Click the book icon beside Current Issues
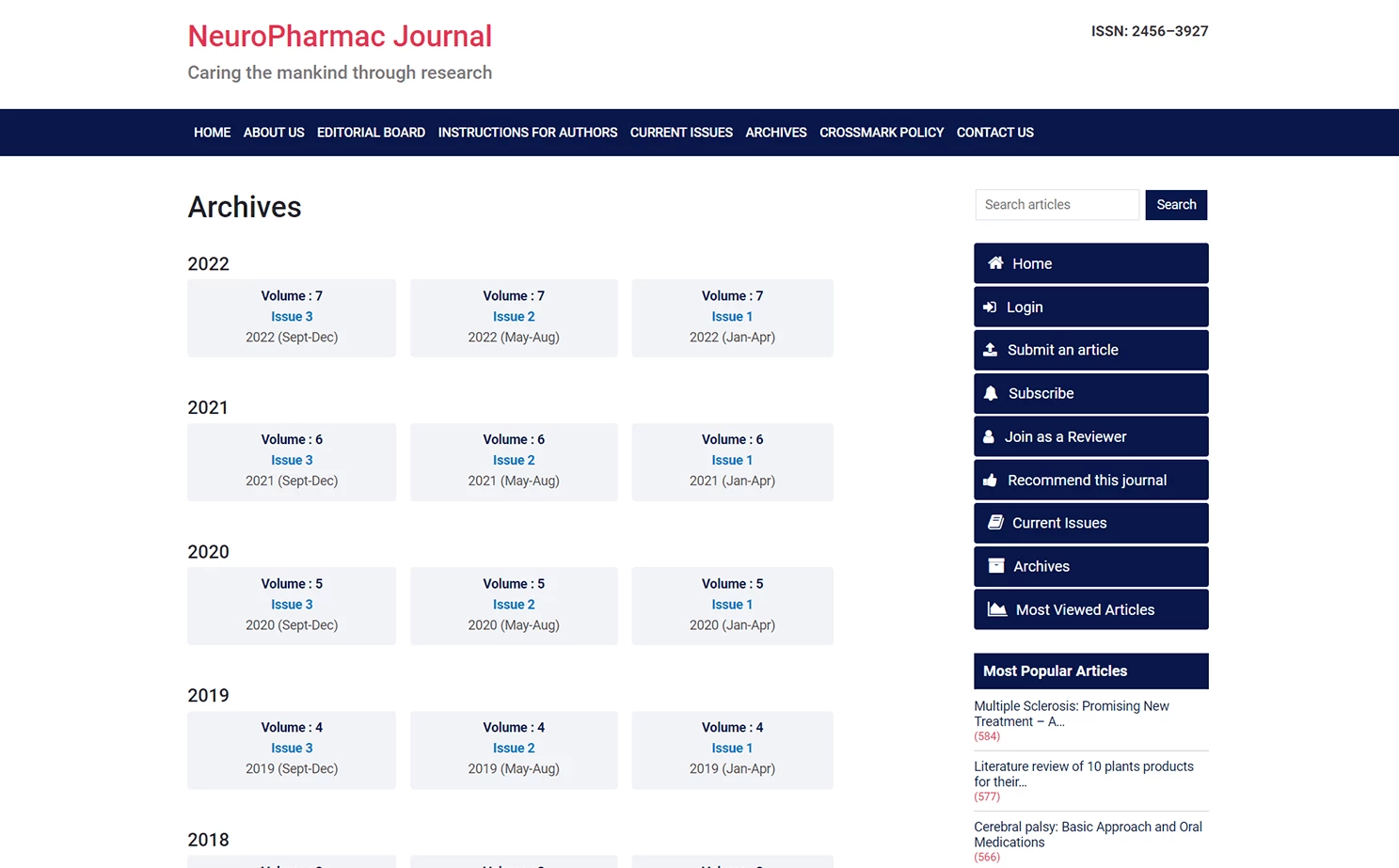Viewport: 1399px width, 868px height. (x=994, y=522)
